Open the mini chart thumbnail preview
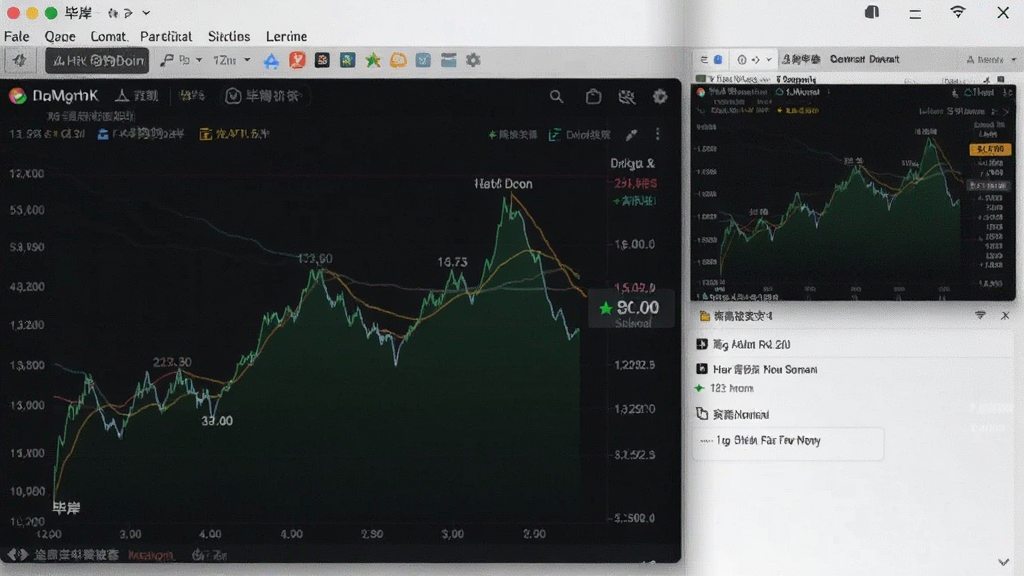1024x576 pixels. click(x=853, y=192)
